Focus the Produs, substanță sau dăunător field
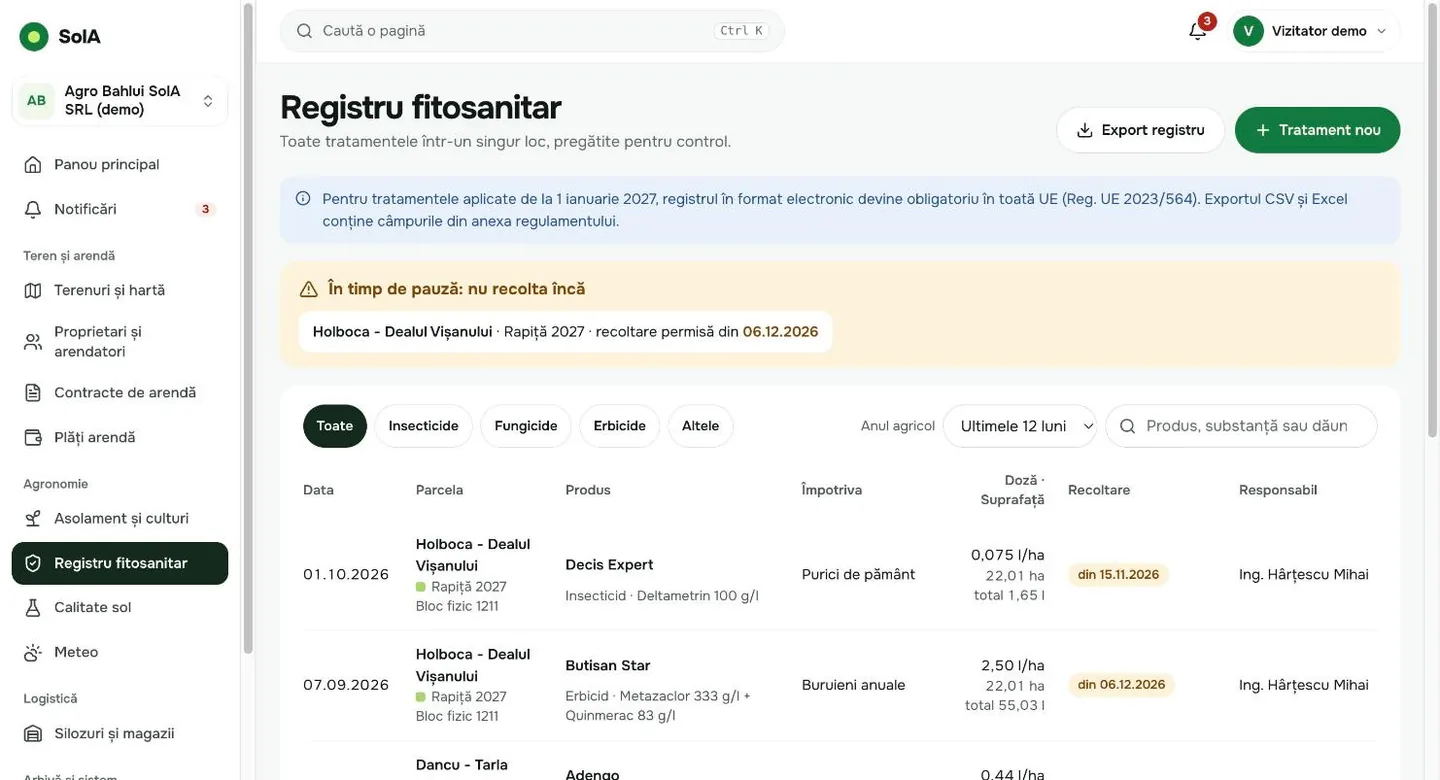 tap(1241, 426)
